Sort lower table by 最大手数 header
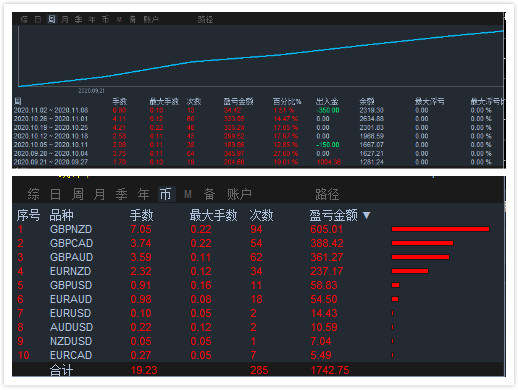 [x=213, y=215]
